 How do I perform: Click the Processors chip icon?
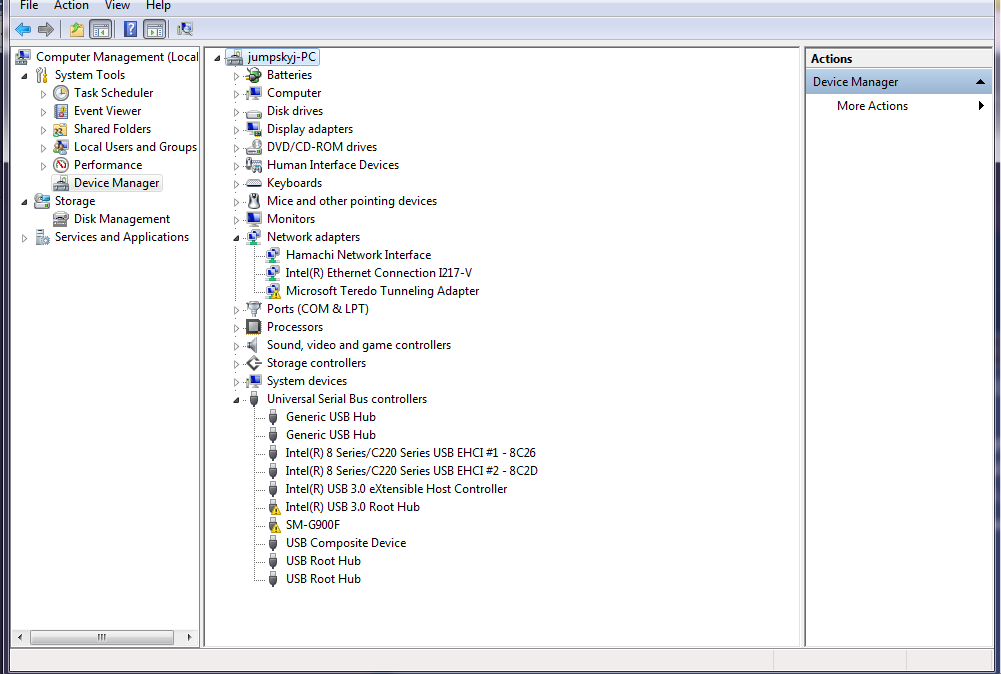click(254, 327)
